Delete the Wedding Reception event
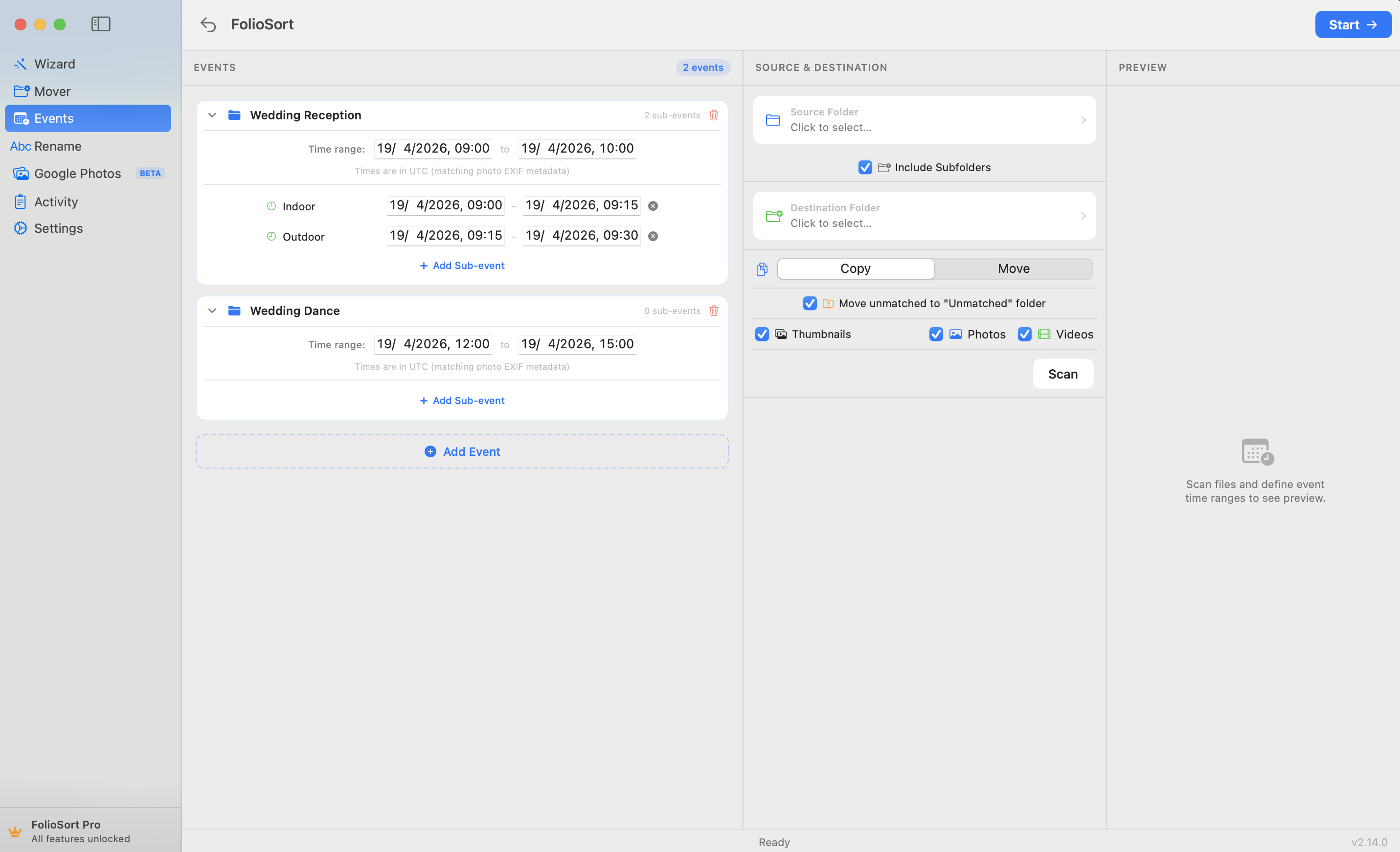 point(714,115)
